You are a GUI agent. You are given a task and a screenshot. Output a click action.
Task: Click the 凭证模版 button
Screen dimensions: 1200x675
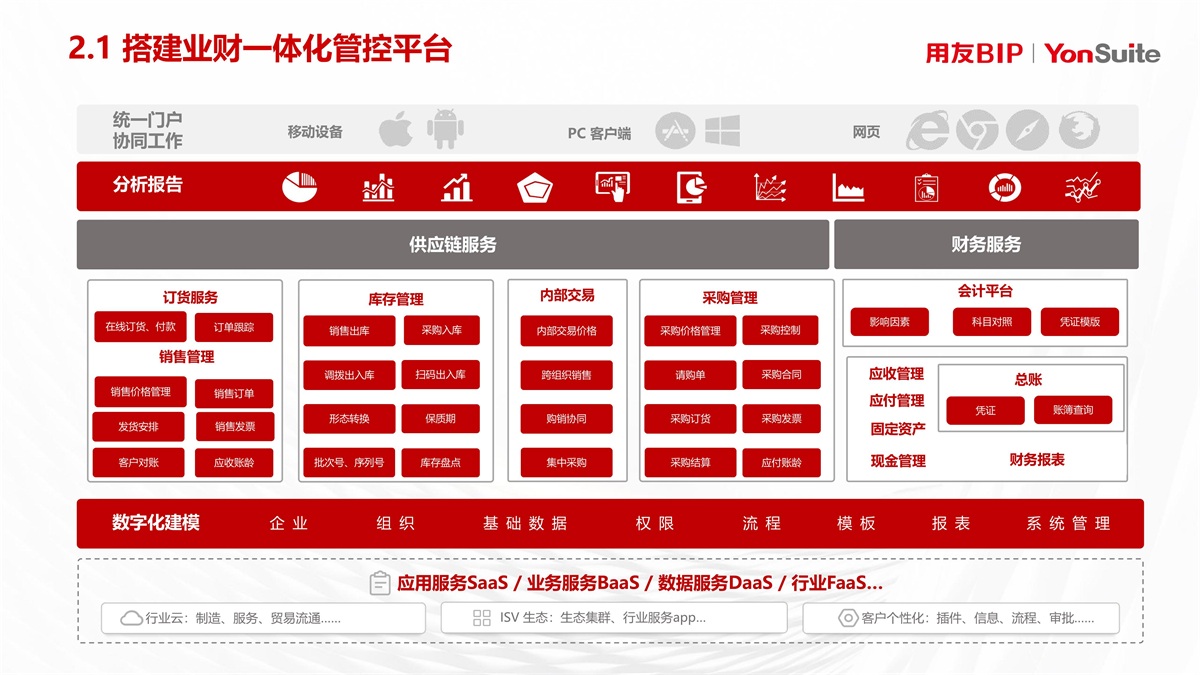[x=1079, y=322]
